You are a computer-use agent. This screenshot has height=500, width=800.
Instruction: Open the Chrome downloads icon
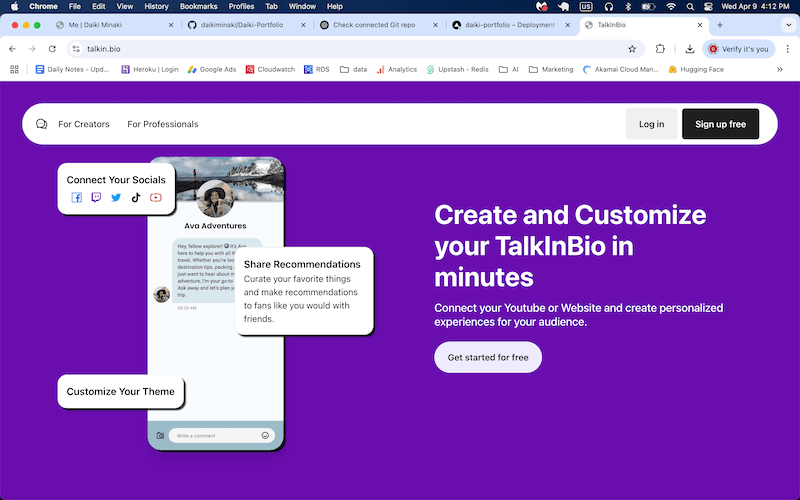tap(690, 49)
